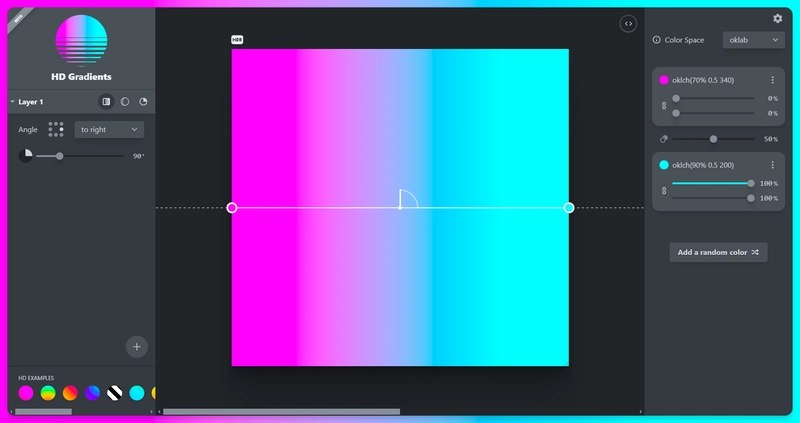Open the Color Space oklab dropdown
The height and width of the screenshot is (423, 800).
tap(754, 40)
